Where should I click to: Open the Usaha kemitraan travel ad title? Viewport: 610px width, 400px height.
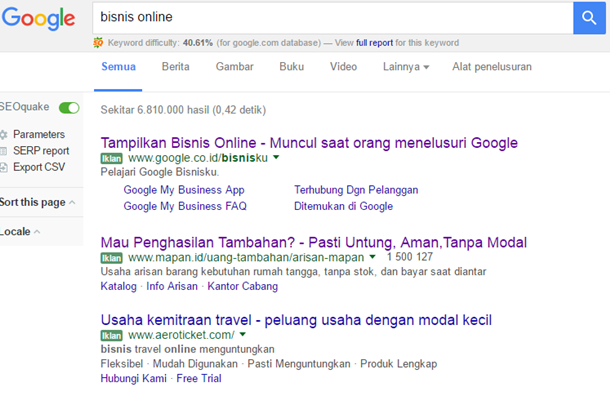point(296,320)
